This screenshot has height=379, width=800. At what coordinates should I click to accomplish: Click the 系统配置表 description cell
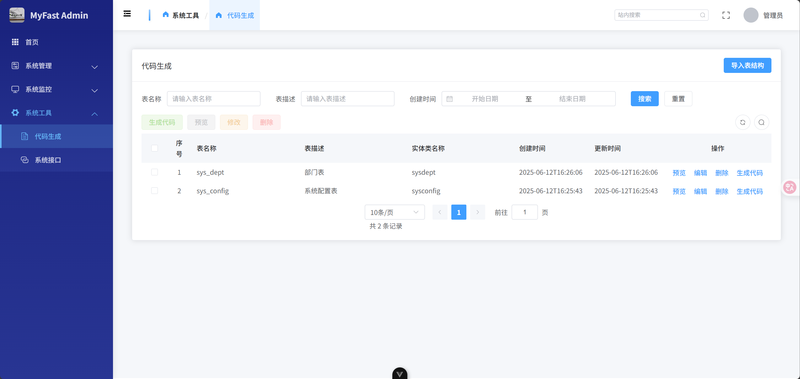(321, 191)
